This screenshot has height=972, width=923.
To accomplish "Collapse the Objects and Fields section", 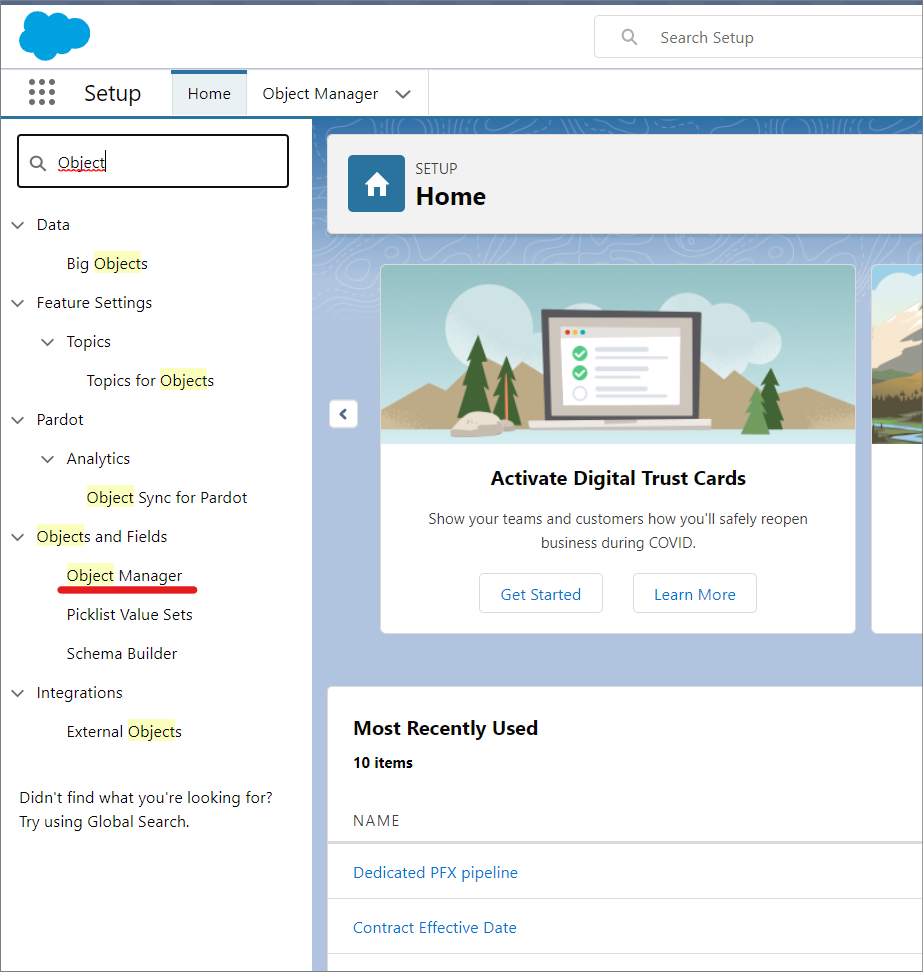I will tap(18, 537).
